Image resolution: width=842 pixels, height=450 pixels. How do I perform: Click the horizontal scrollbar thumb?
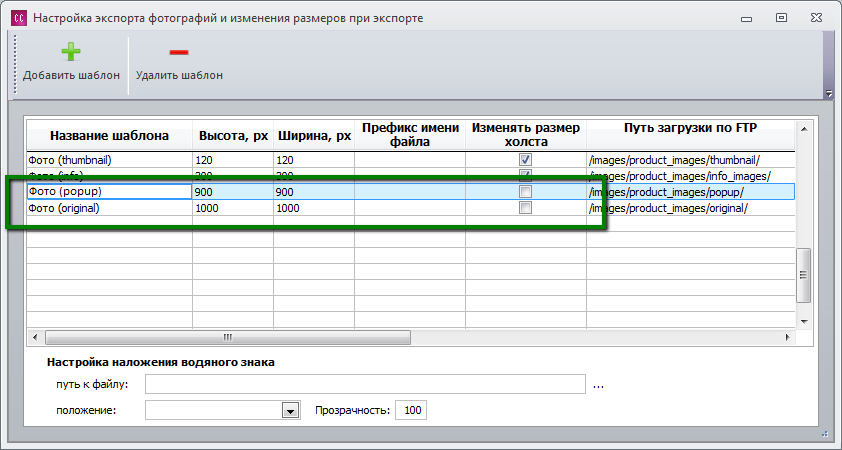point(228,337)
